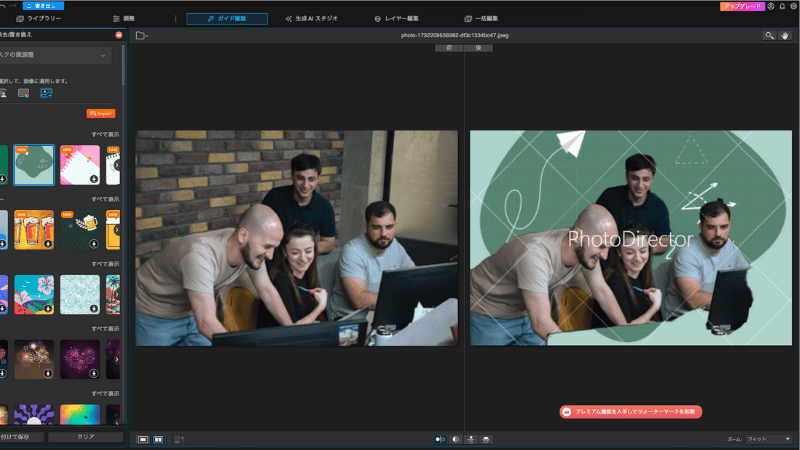The height and width of the screenshot is (450, 800).
Task: Open the フィット zoom level dropdown
Action: click(768, 439)
